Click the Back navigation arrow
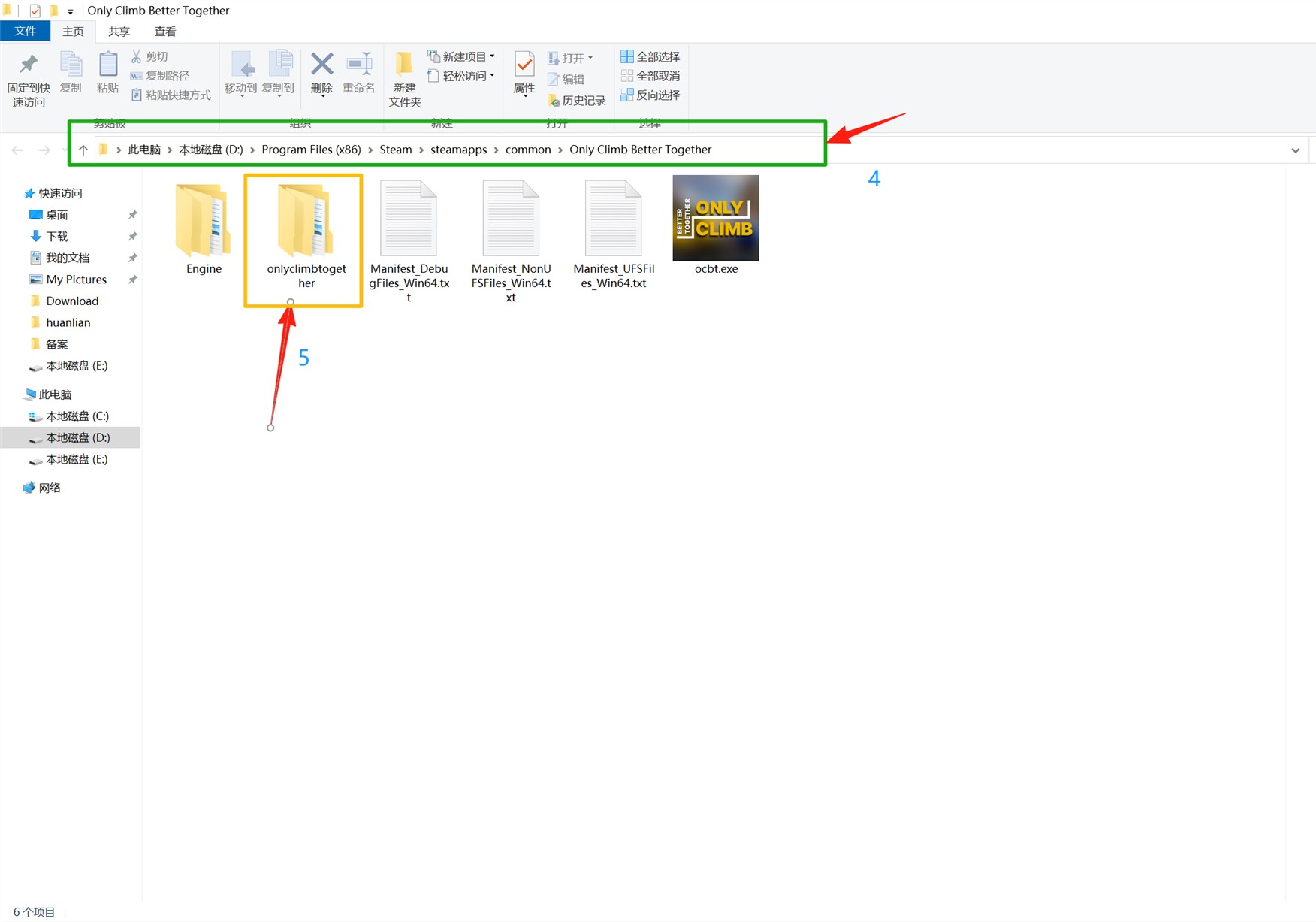This screenshot has height=922, width=1316. [17, 150]
